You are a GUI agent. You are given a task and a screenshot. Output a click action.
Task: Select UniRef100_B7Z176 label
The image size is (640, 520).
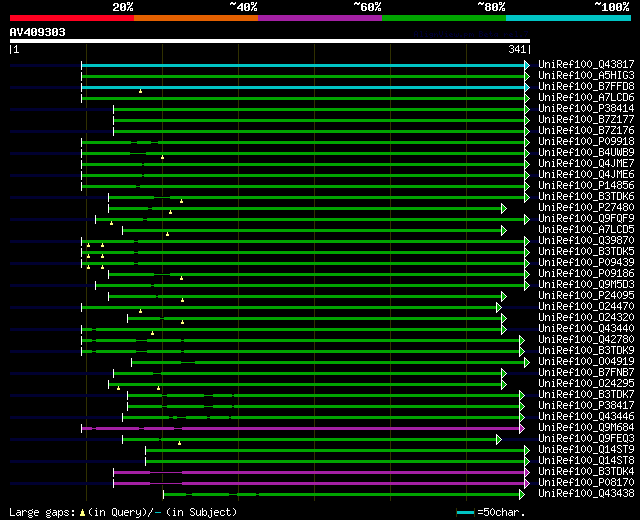pyautogui.click(x=586, y=131)
